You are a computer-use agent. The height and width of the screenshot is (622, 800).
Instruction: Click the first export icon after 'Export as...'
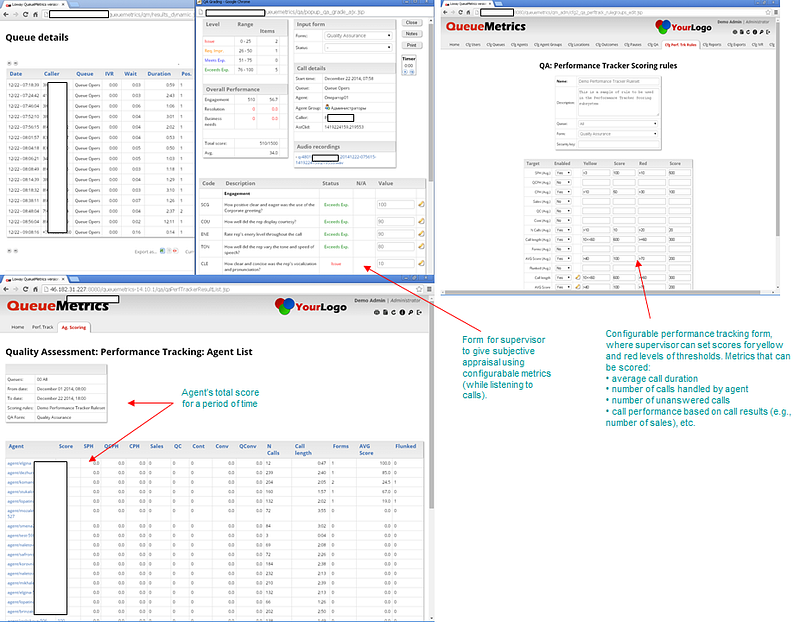pyautogui.click(x=162, y=251)
